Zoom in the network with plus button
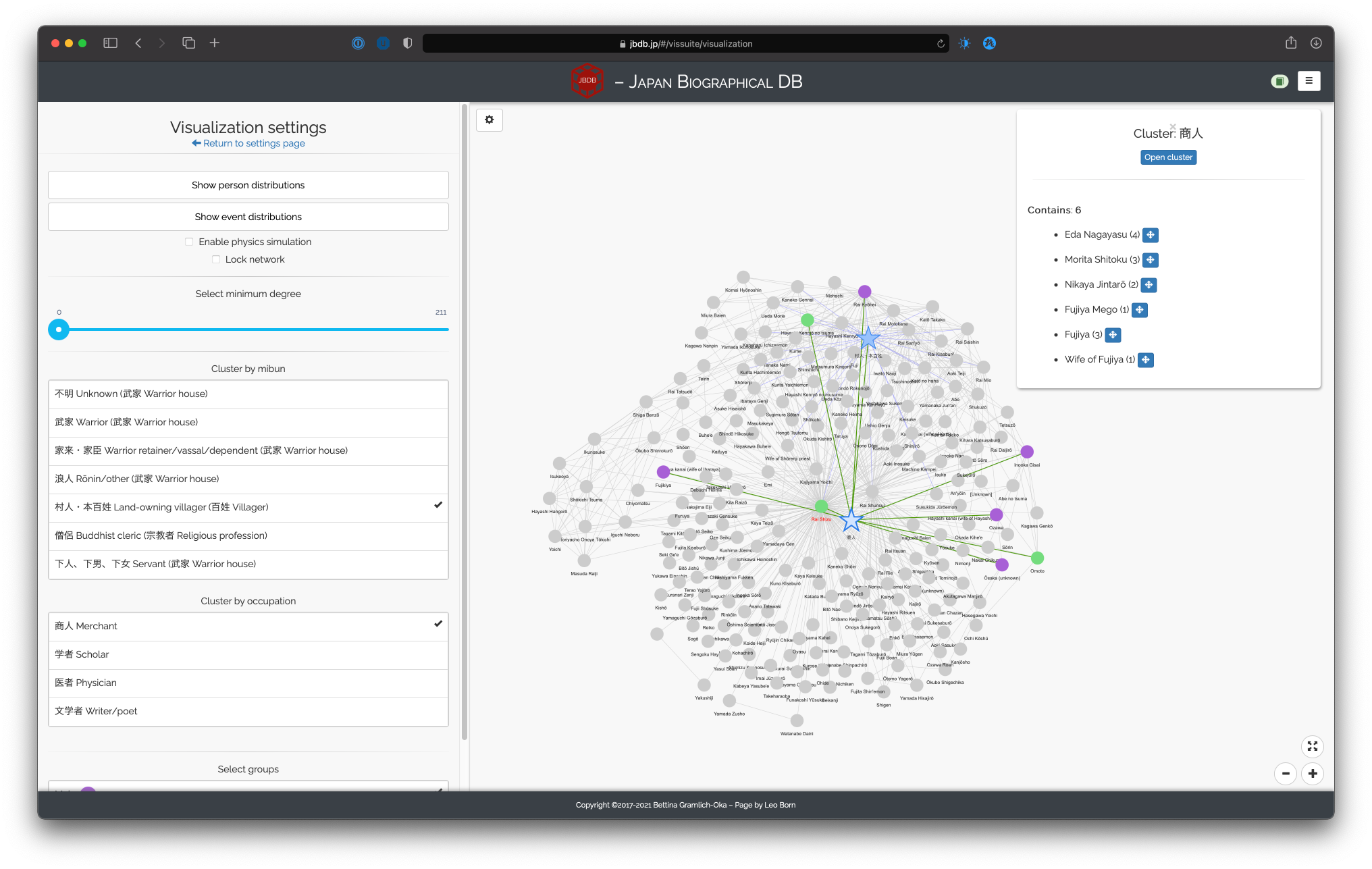This screenshot has height=869, width=1372. click(x=1313, y=774)
